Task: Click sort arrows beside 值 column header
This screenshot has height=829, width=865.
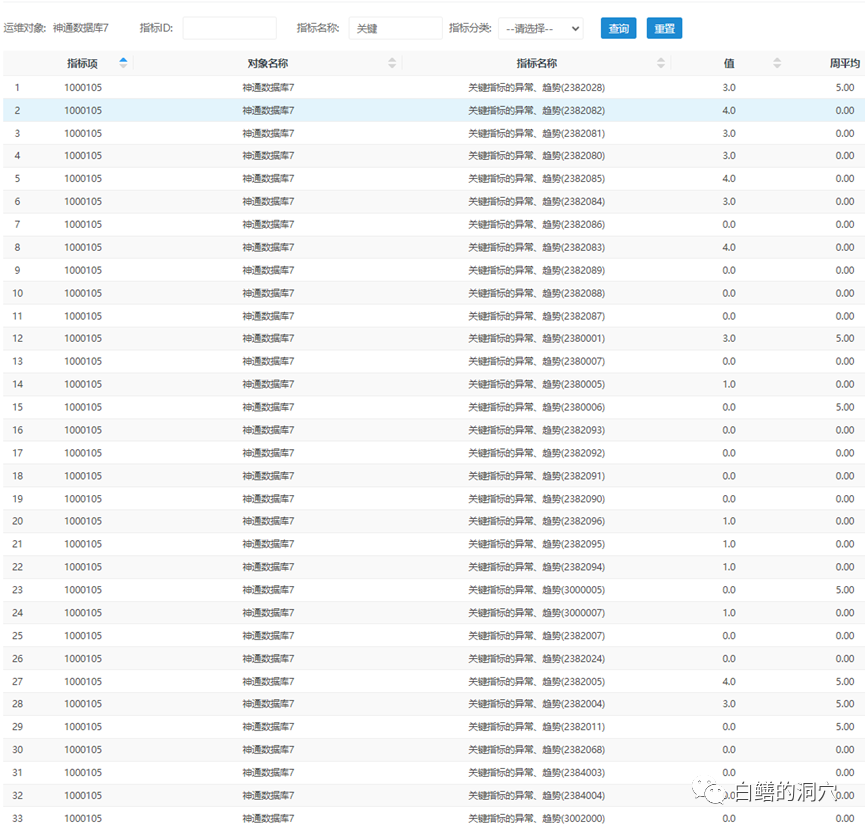Action: click(777, 63)
